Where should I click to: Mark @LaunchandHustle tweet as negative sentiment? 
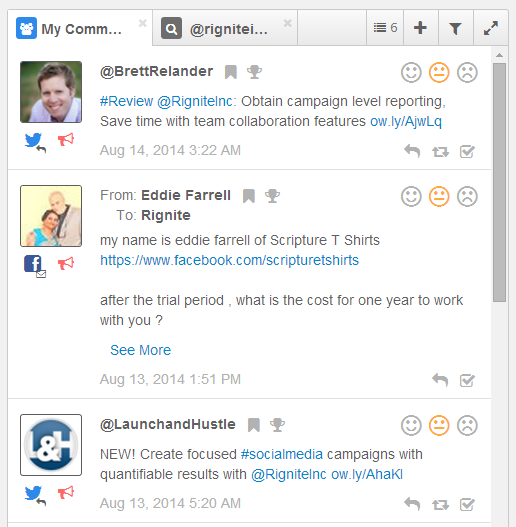467,425
